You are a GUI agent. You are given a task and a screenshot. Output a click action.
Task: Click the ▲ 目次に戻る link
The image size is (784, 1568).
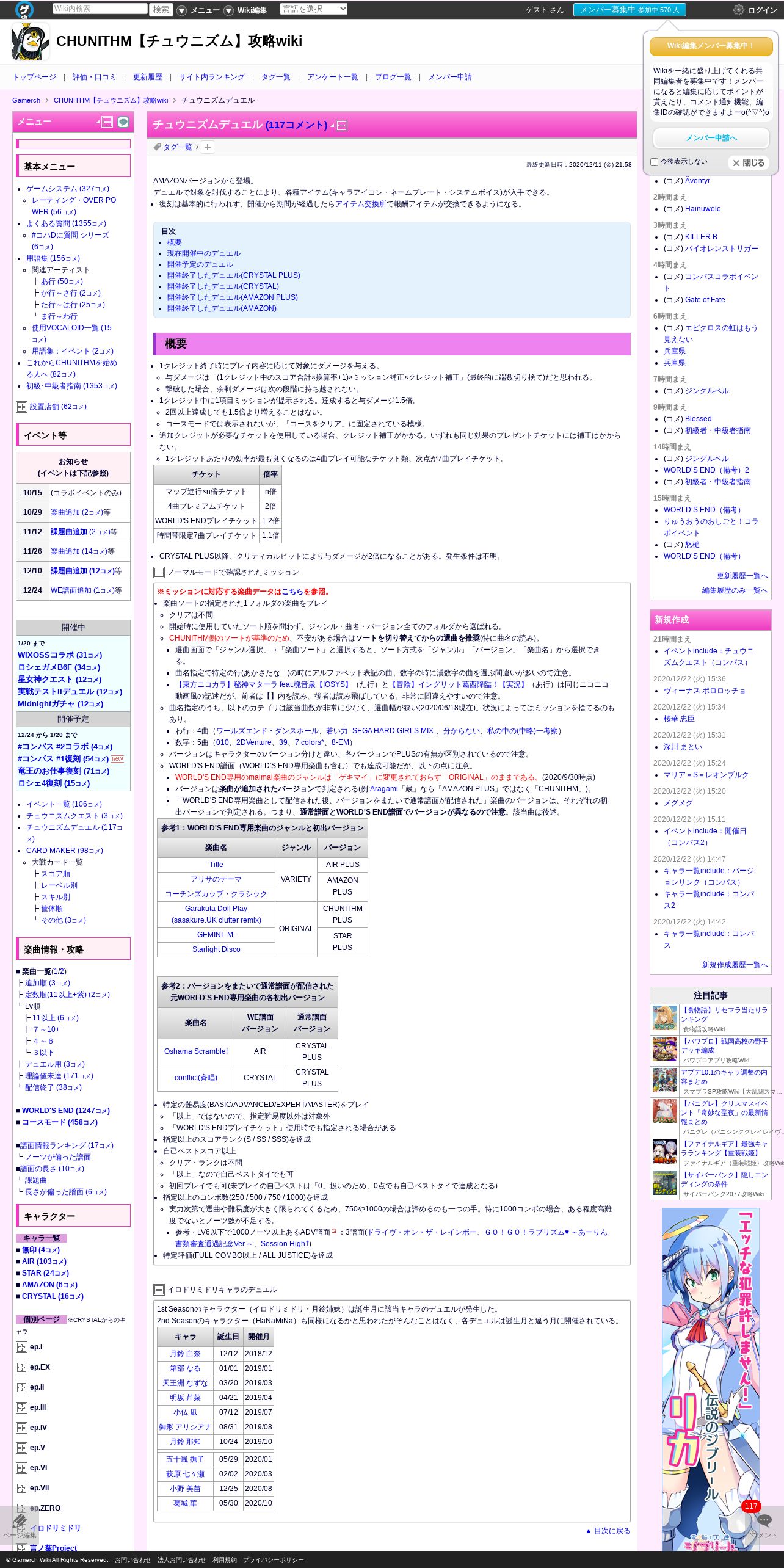608,1531
